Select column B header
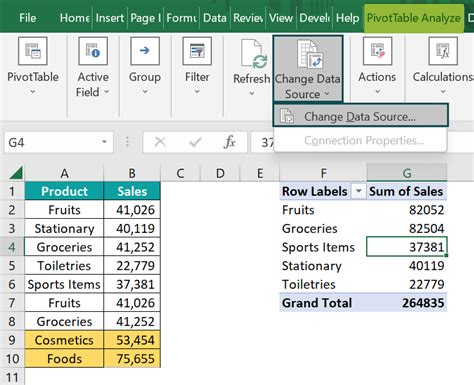Viewport: 474px width, 385px height. [x=132, y=173]
